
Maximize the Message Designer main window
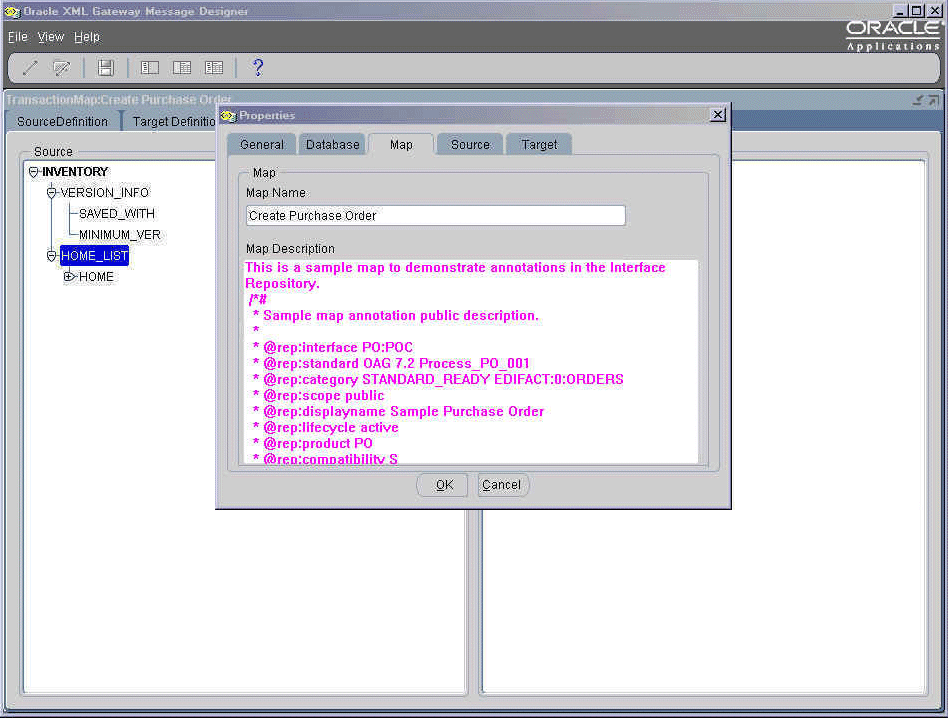click(917, 10)
